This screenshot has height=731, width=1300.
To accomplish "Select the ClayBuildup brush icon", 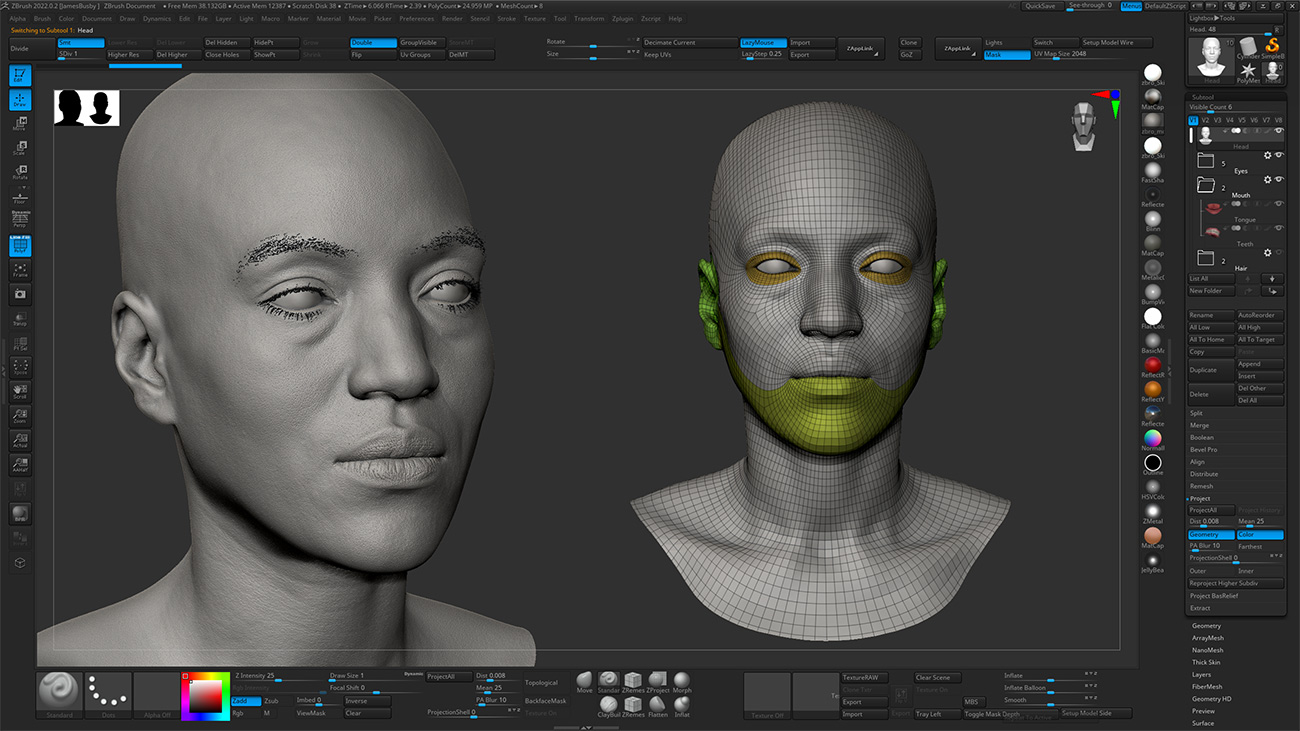I will point(608,705).
